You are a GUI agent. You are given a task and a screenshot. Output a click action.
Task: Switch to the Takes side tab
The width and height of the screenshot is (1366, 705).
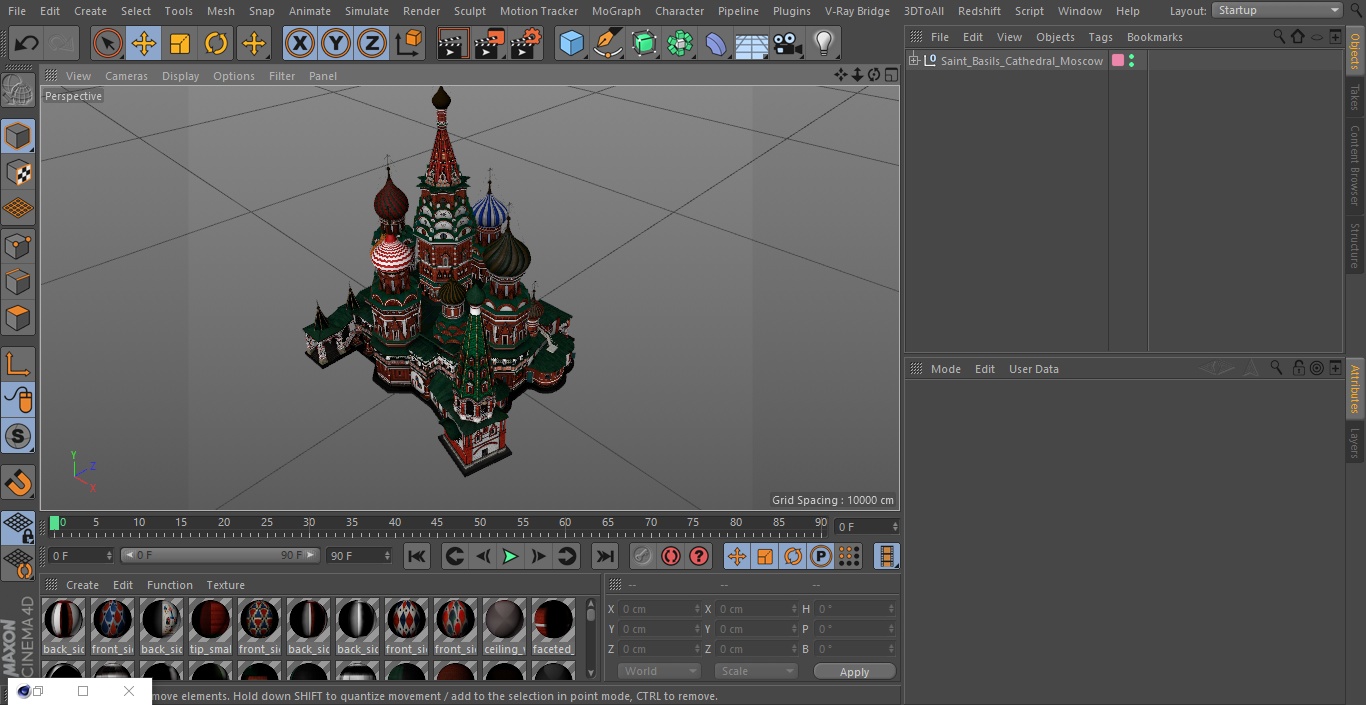[x=1355, y=97]
